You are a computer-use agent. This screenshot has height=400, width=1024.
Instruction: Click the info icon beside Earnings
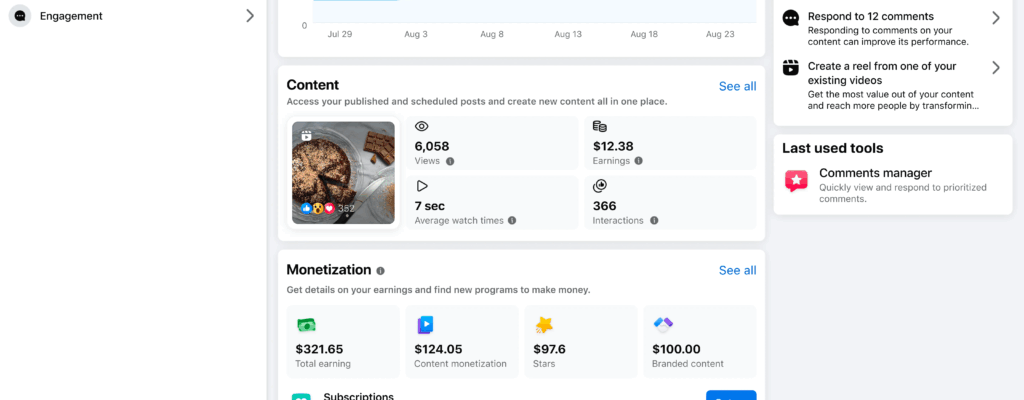pos(638,161)
